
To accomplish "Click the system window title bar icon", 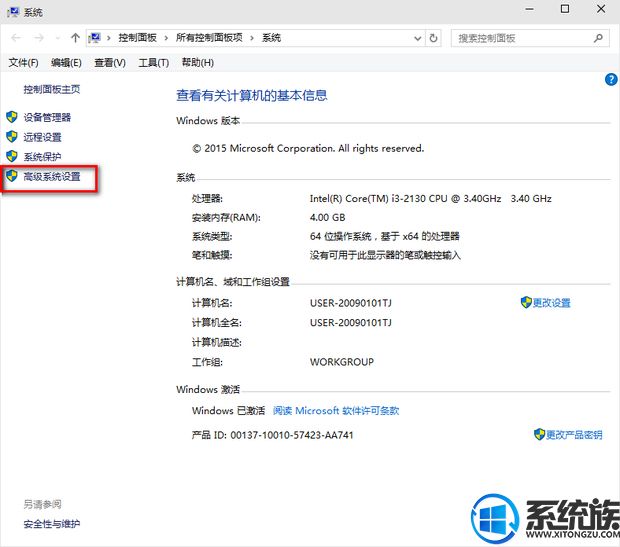I will click(13, 11).
